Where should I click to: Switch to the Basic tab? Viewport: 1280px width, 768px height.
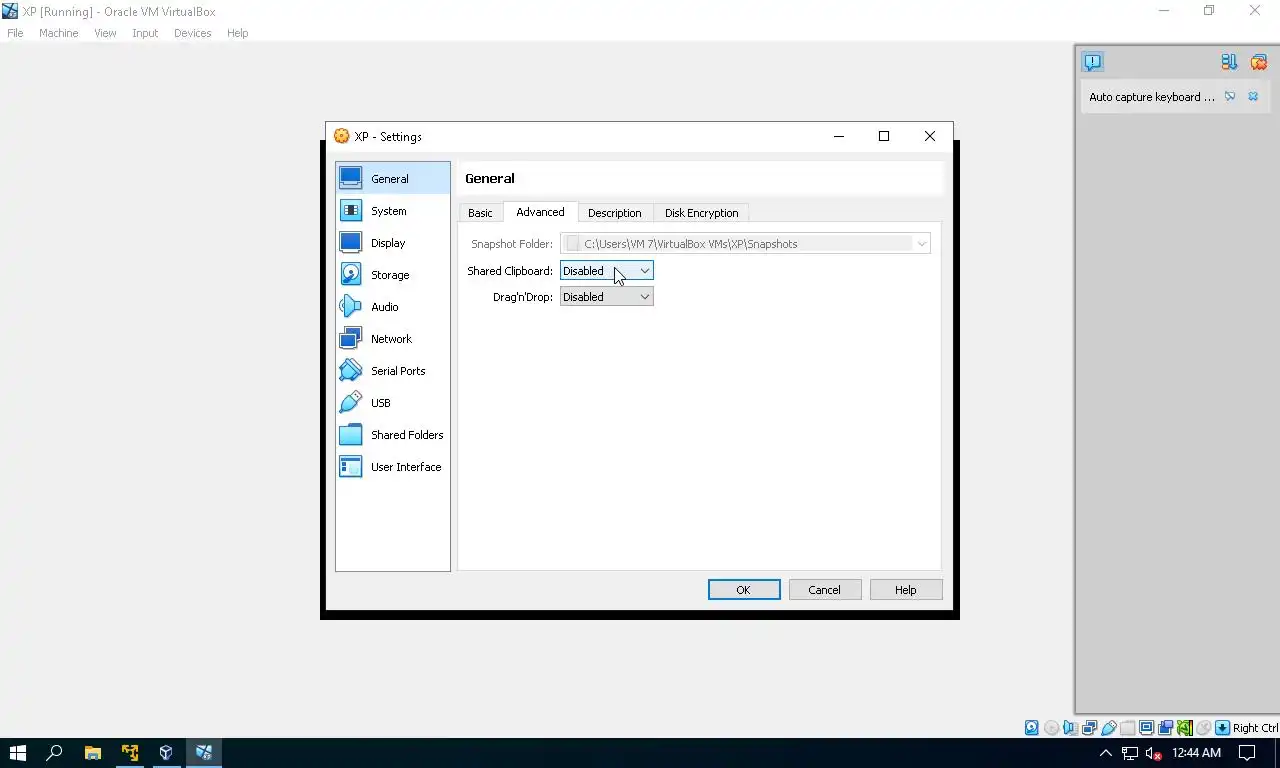point(480,213)
